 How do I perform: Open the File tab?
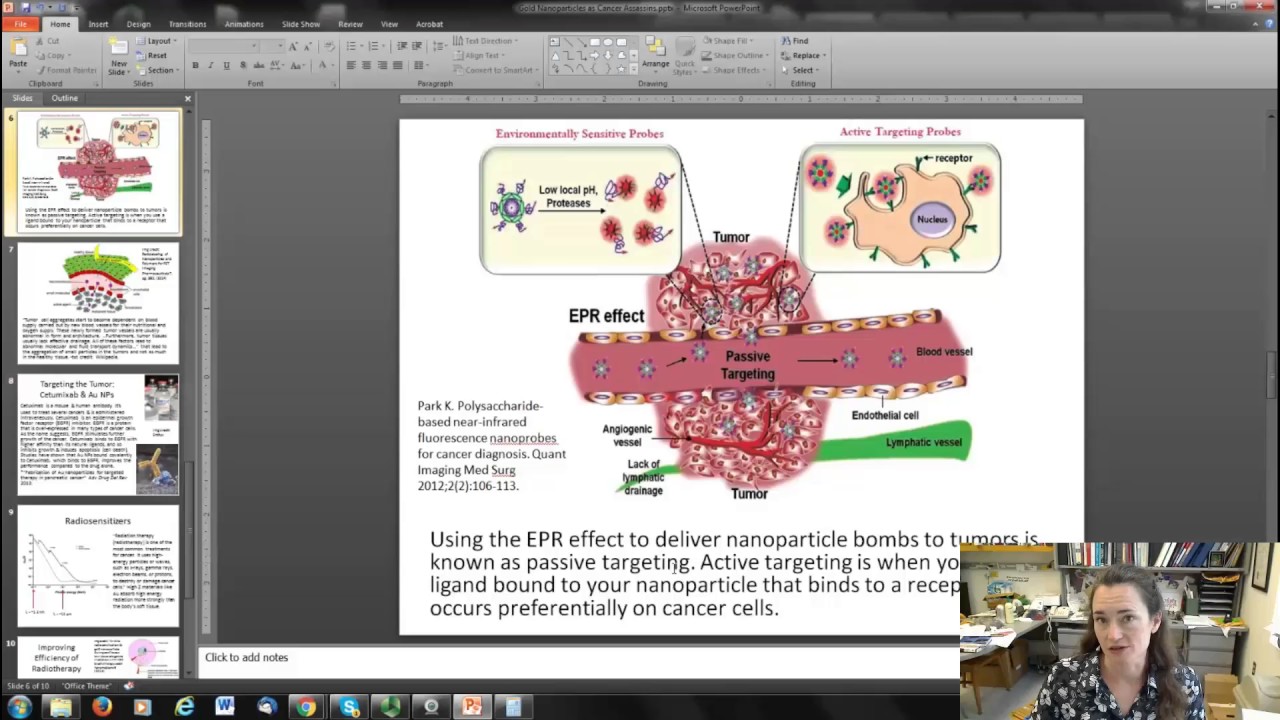coord(19,24)
